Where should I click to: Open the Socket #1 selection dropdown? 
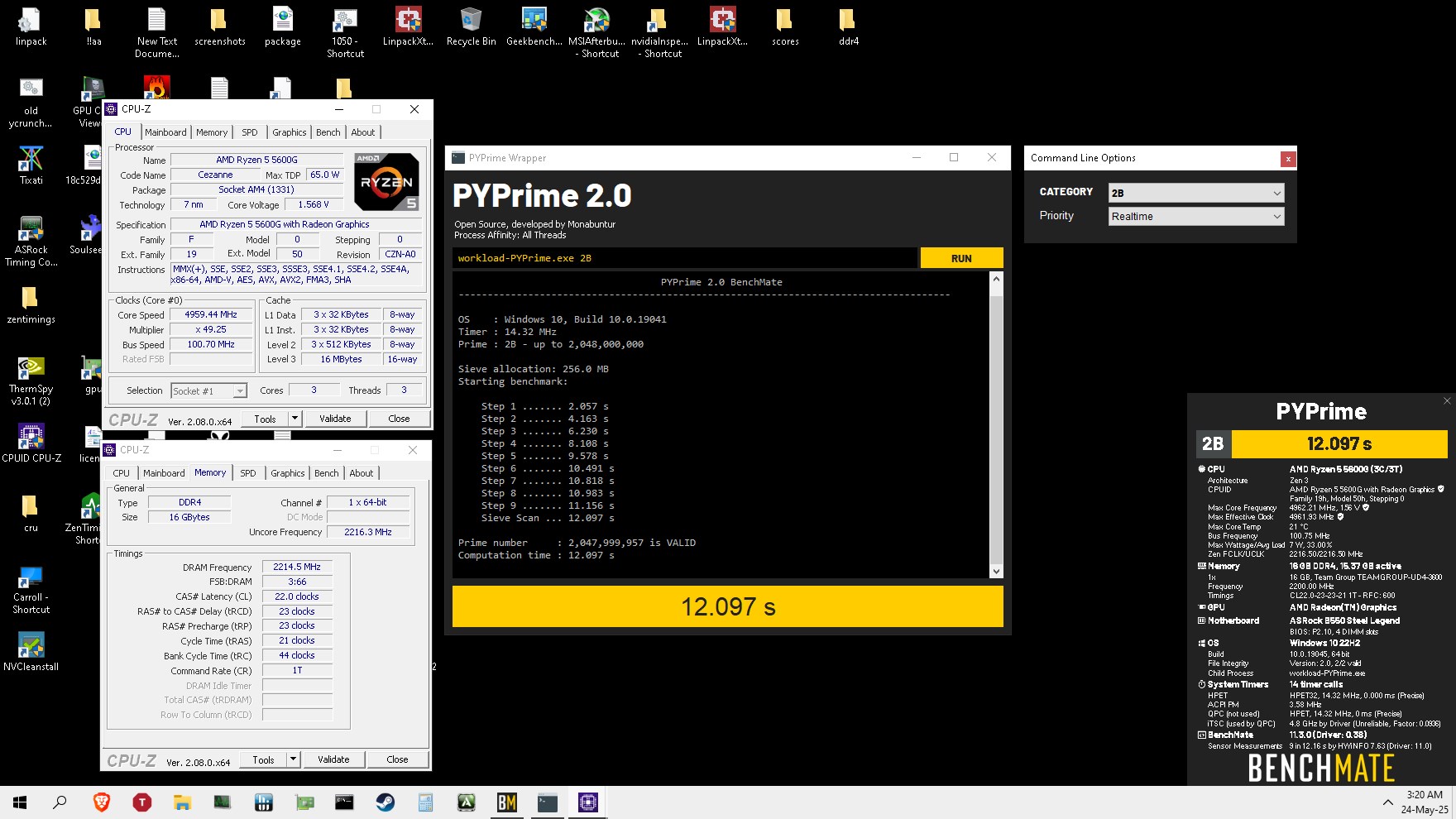208,390
